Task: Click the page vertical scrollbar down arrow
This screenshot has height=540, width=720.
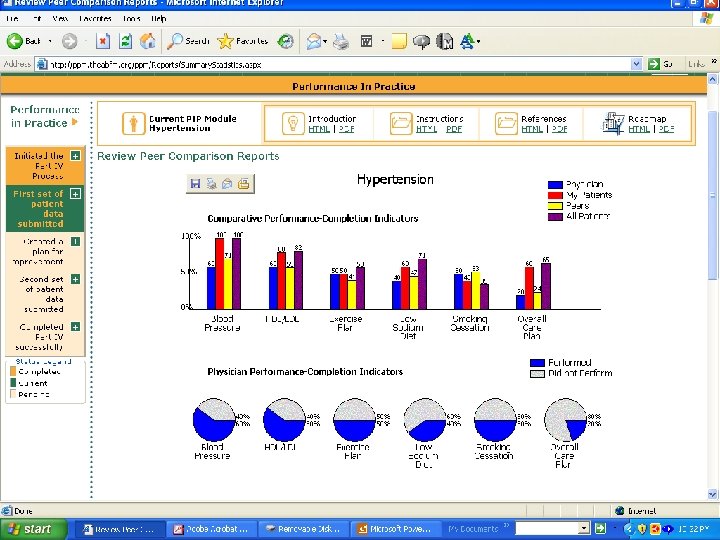Action: 712,494
